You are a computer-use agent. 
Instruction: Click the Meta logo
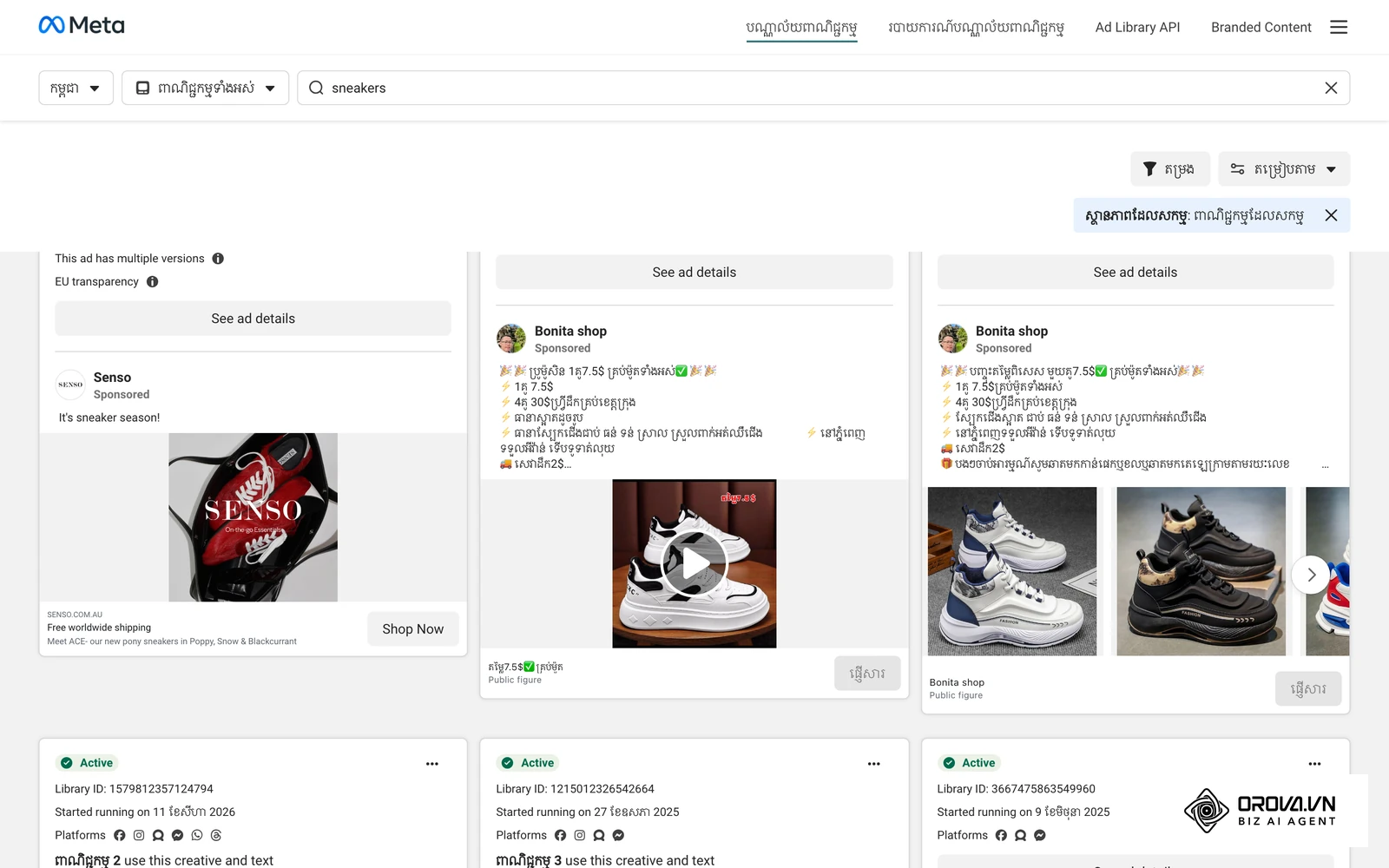[x=82, y=25]
